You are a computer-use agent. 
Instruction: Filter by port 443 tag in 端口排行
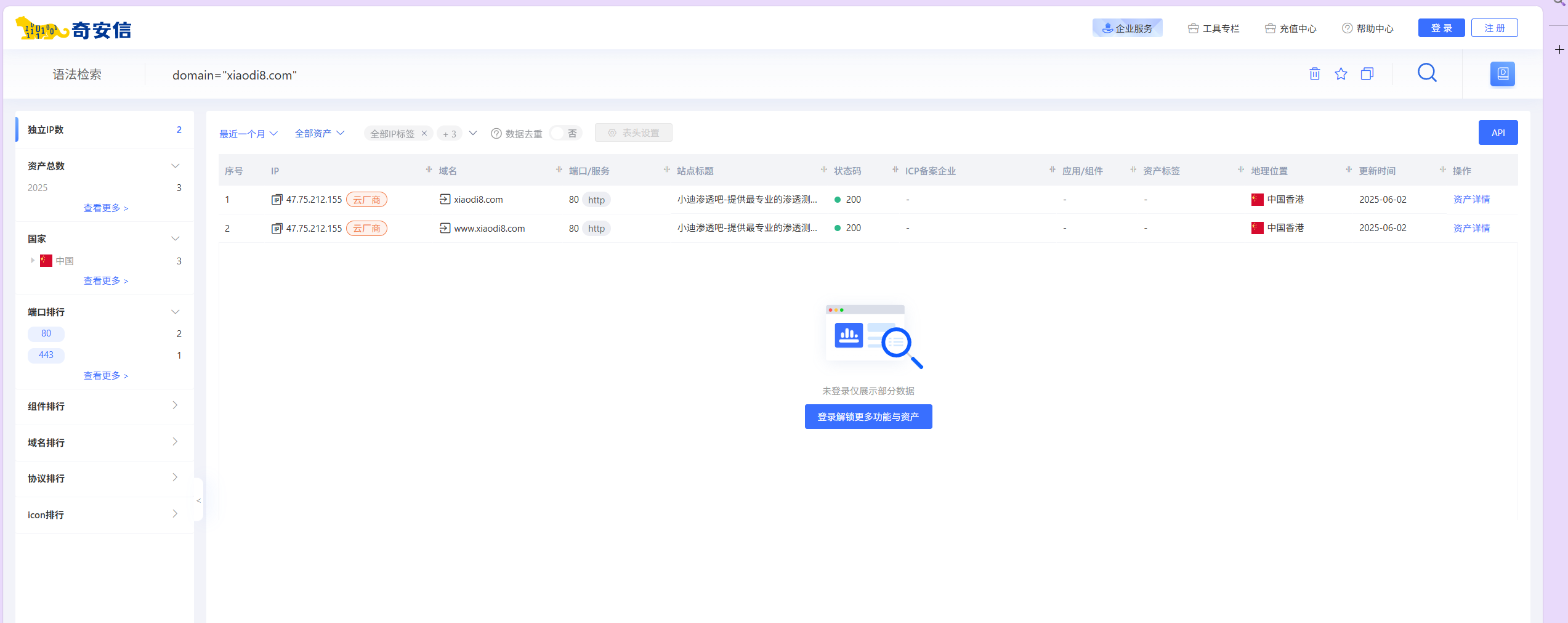point(46,355)
